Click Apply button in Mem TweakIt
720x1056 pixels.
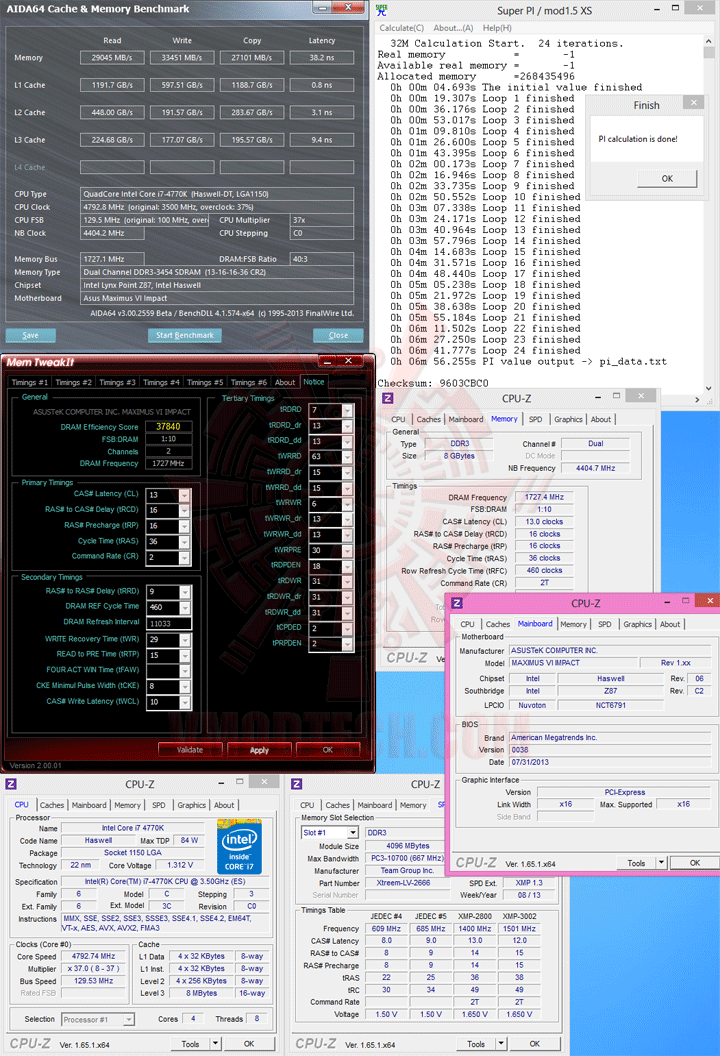(259, 750)
